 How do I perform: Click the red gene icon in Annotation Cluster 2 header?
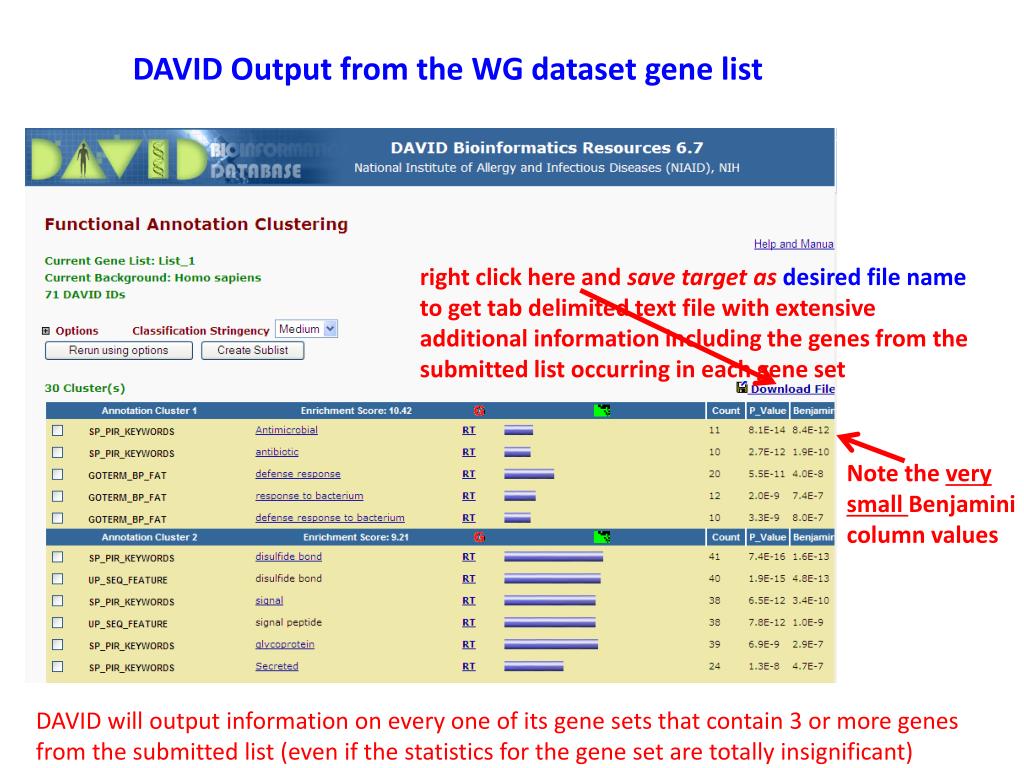pos(479,537)
